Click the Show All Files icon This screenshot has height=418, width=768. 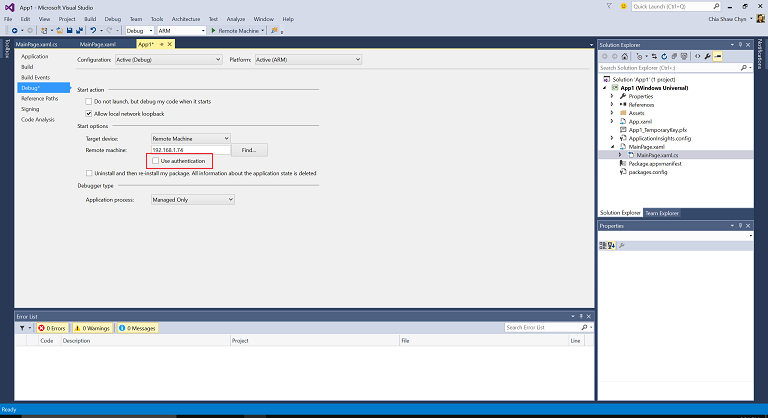tap(684, 56)
